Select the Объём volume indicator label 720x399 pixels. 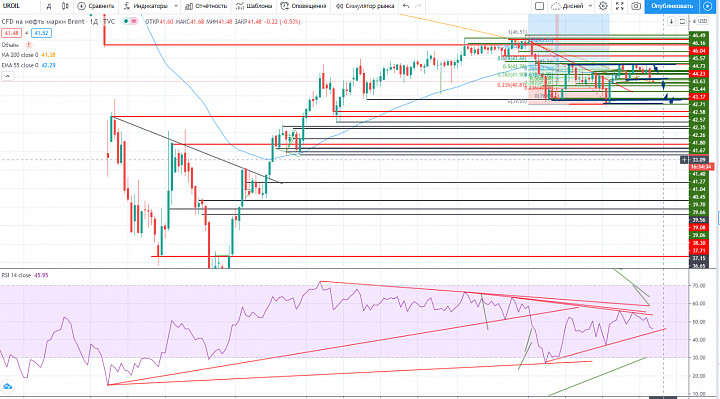[10, 45]
